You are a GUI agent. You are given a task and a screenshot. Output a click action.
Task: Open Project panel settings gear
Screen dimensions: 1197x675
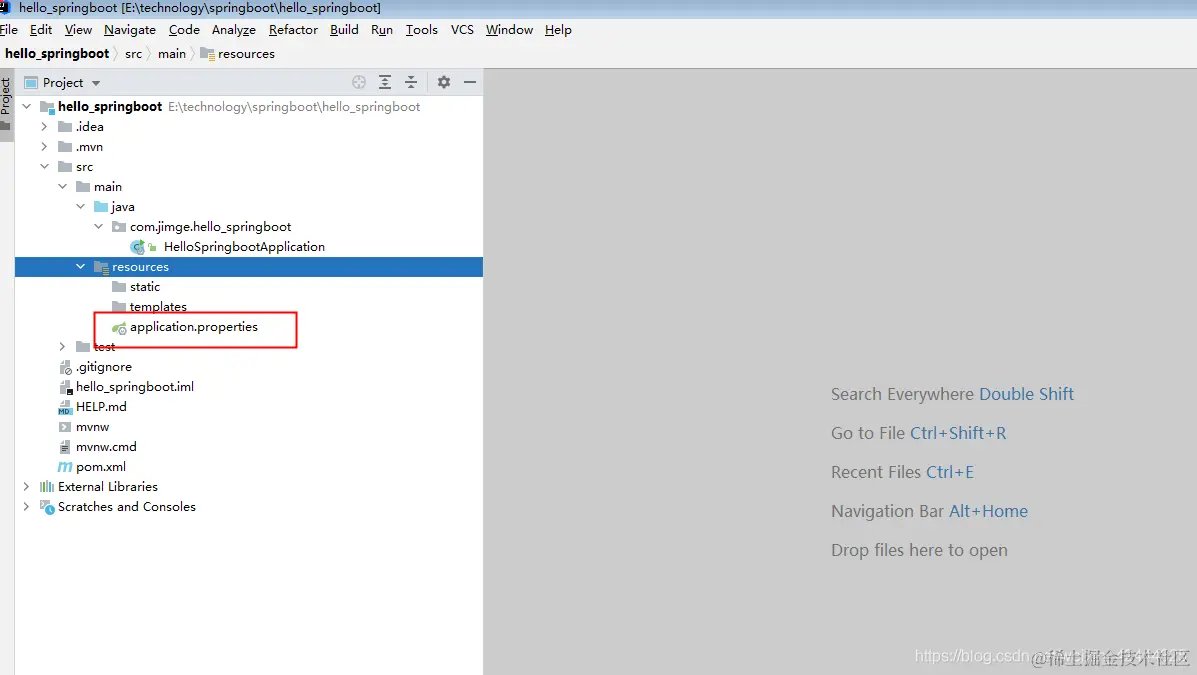pyautogui.click(x=444, y=82)
